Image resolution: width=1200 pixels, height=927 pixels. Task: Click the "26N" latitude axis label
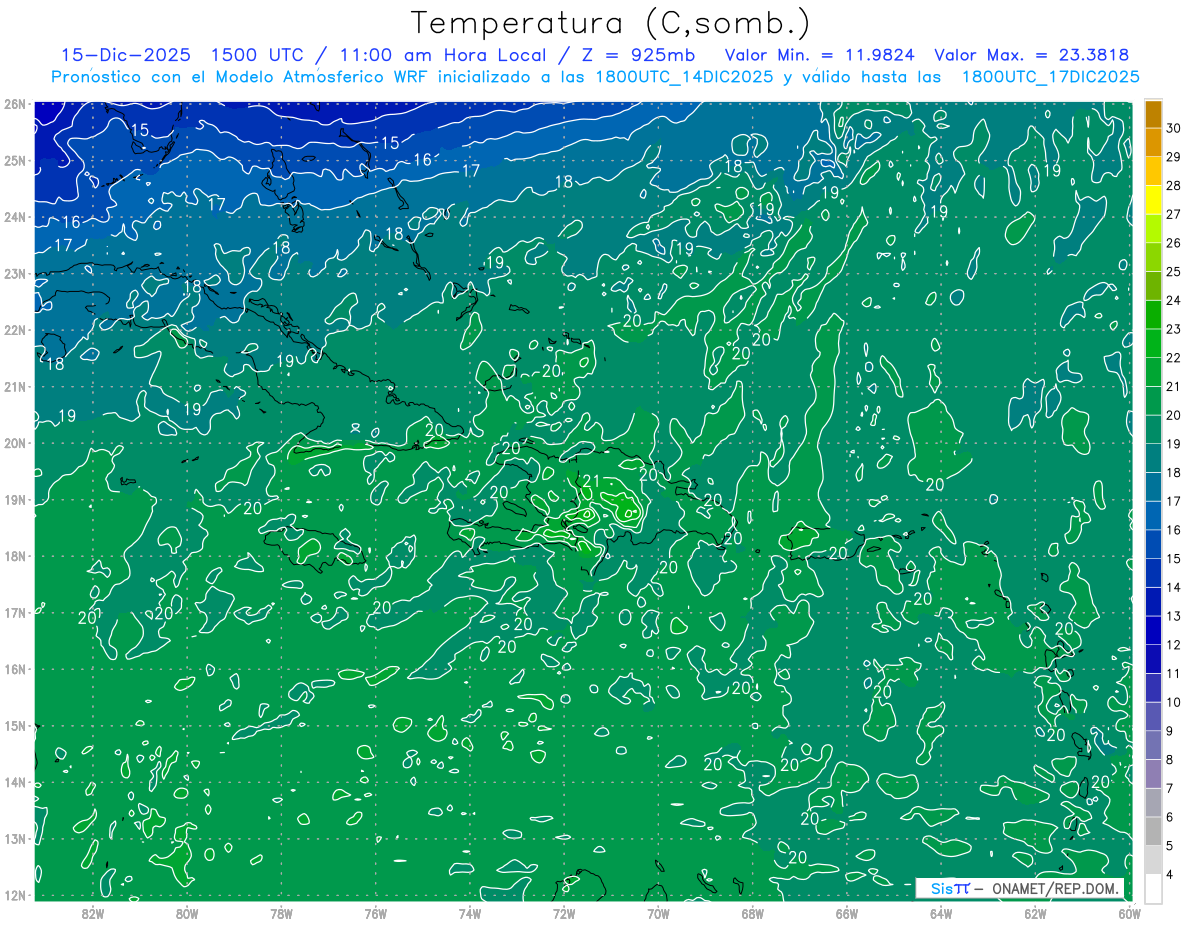[x=15, y=104]
